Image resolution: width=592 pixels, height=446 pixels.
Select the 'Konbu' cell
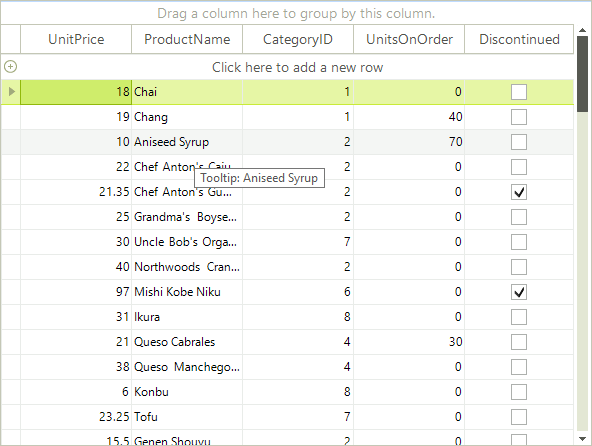(187, 392)
